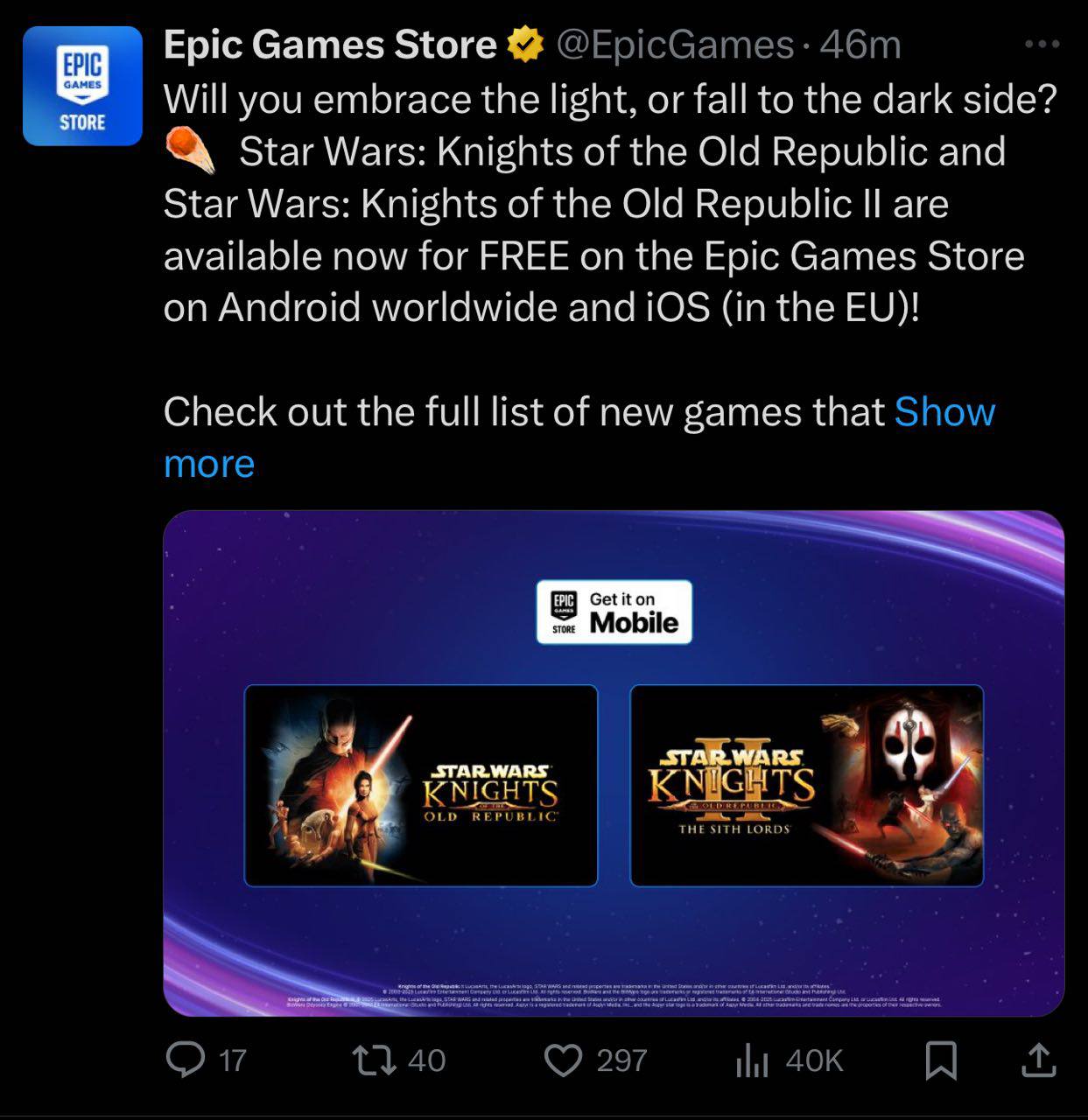Open the three-dot more options menu
The width and height of the screenshot is (1088, 1120).
pyautogui.click(x=1042, y=44)
